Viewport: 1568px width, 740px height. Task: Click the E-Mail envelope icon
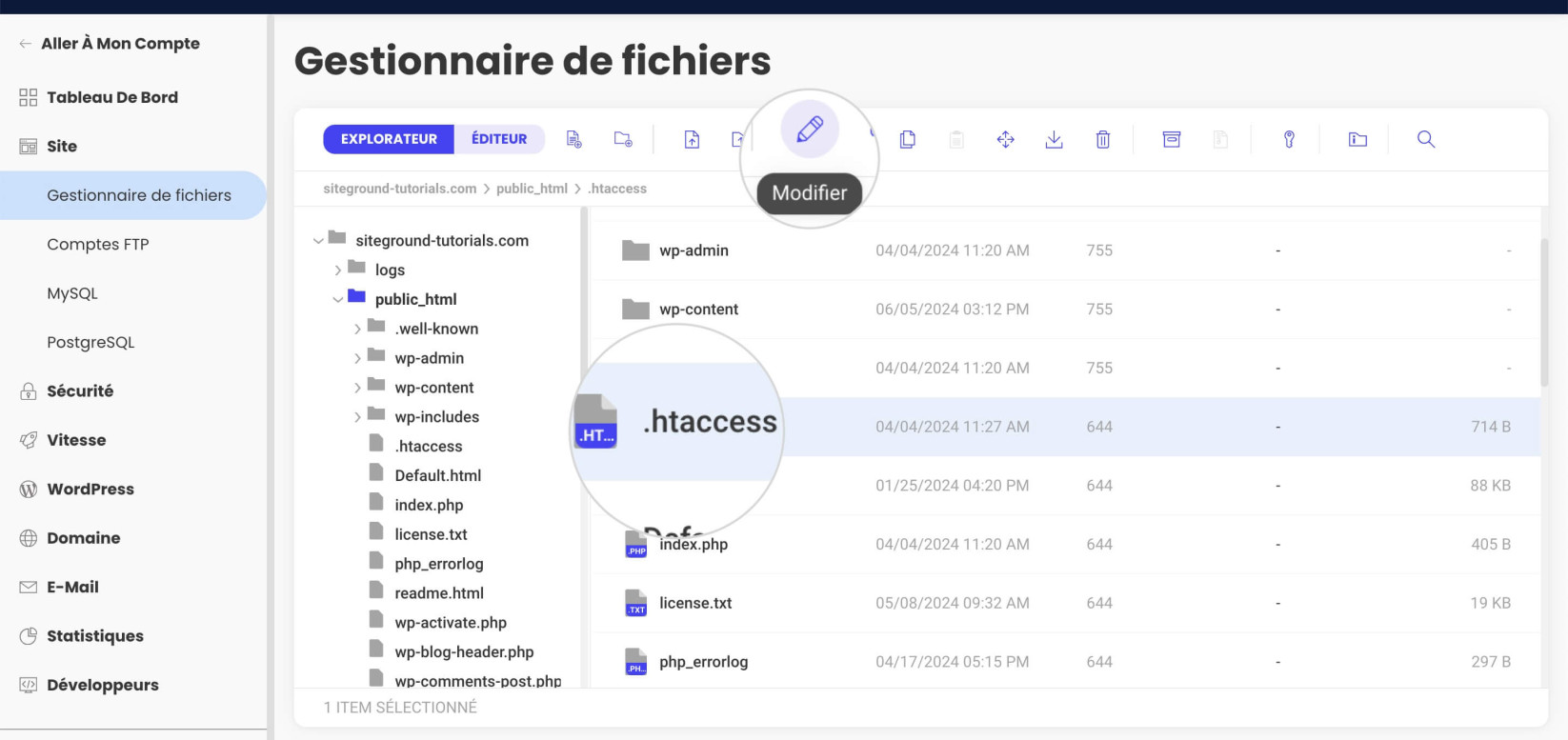[x=29, y=588]
